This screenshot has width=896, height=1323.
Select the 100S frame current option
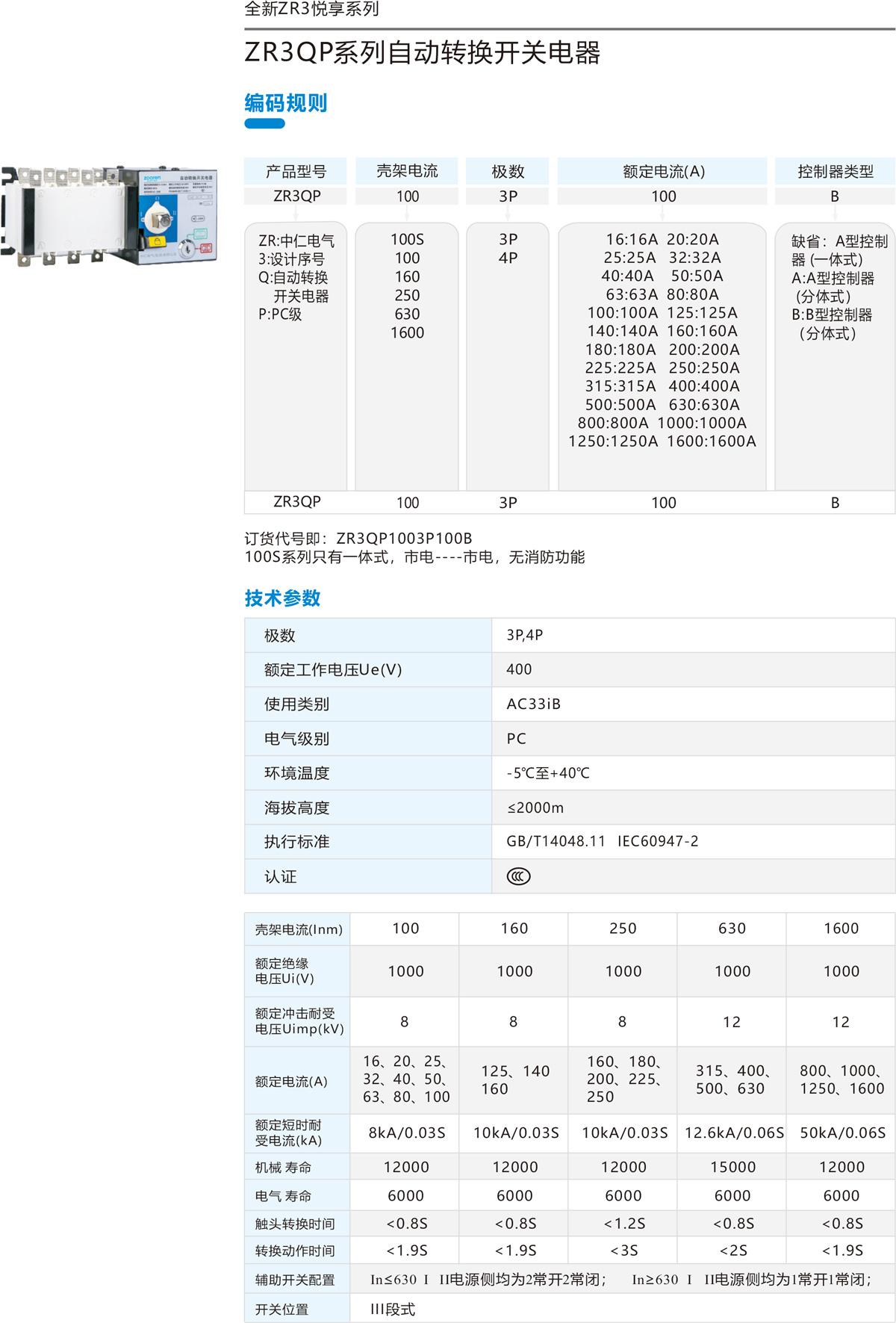(407, 240)
